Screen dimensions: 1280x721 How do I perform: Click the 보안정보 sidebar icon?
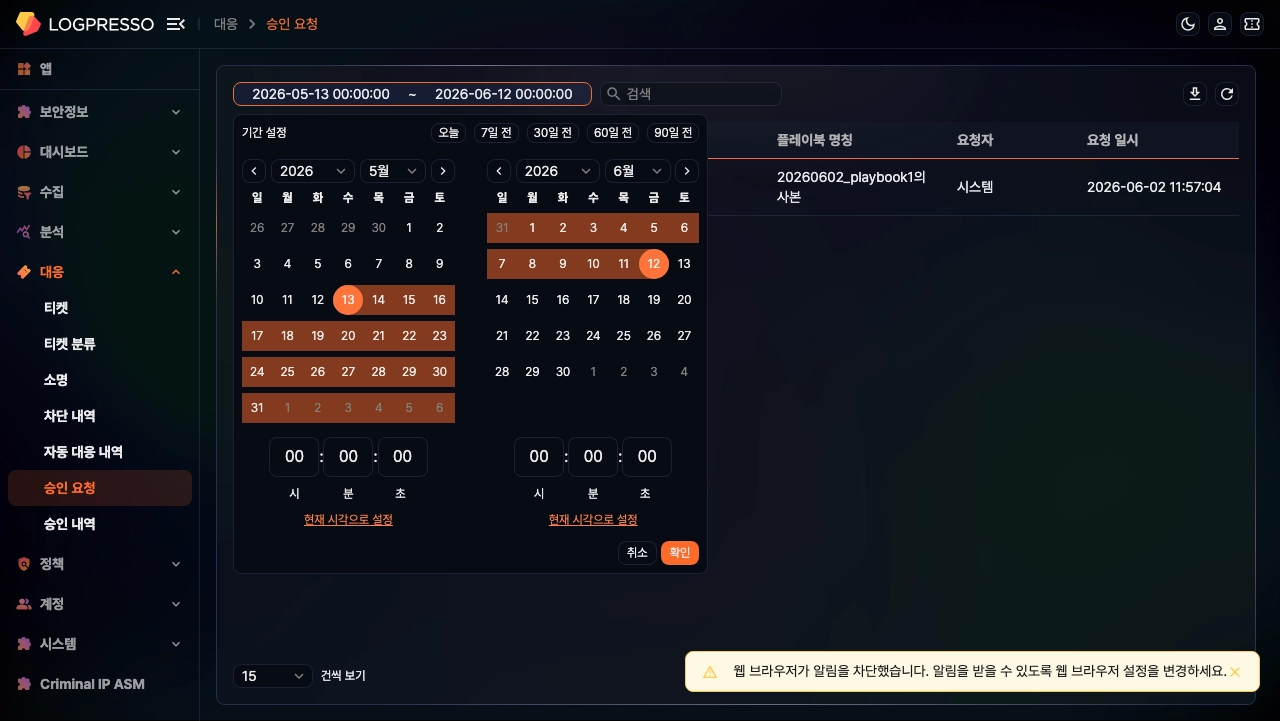[x=24, y=112]
